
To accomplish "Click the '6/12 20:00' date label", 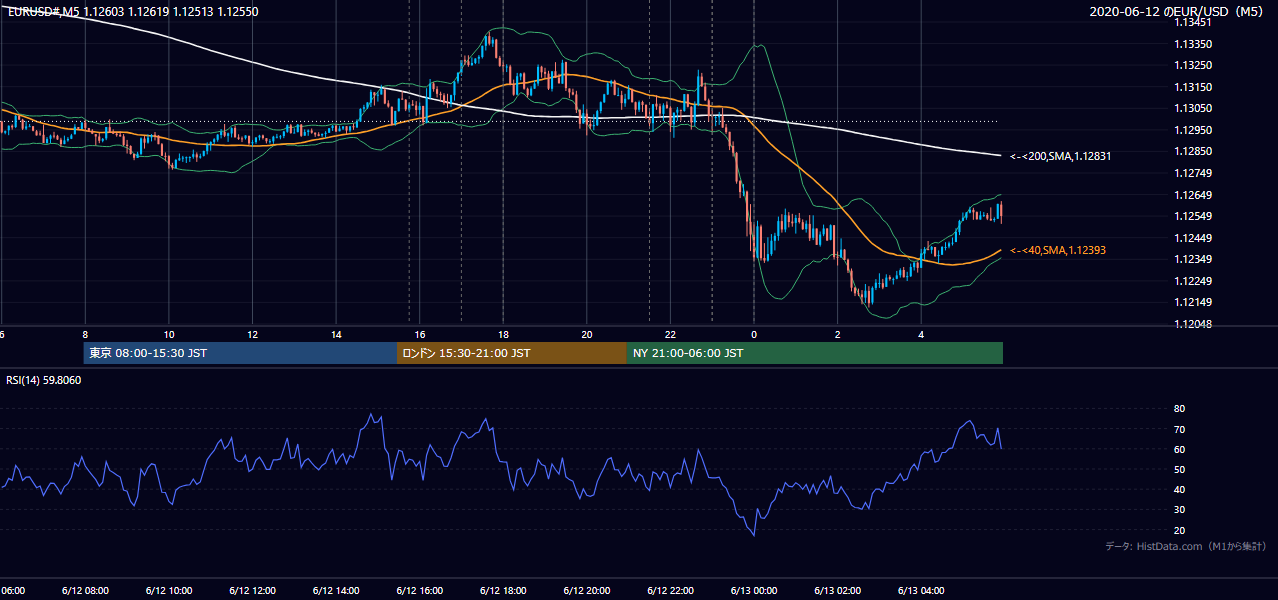I will pos(586,590).
